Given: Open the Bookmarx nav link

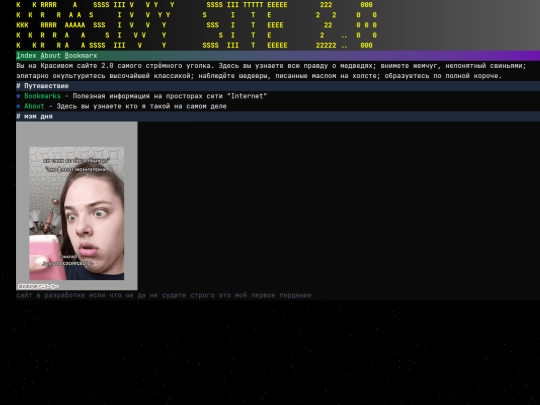Looking at the screenshot, I should pyautogui.click(x=81, y=56).
